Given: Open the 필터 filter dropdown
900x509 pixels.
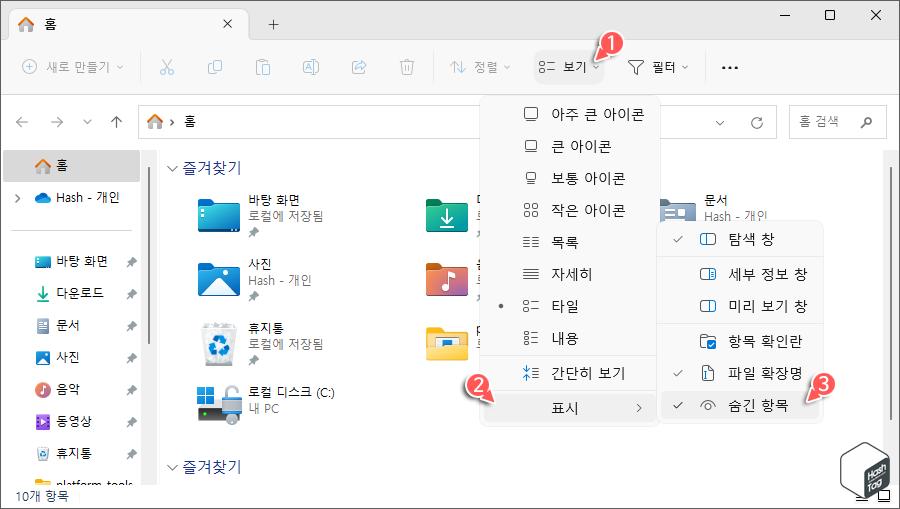Looking at the screenshot, I should tap(658, 67).
